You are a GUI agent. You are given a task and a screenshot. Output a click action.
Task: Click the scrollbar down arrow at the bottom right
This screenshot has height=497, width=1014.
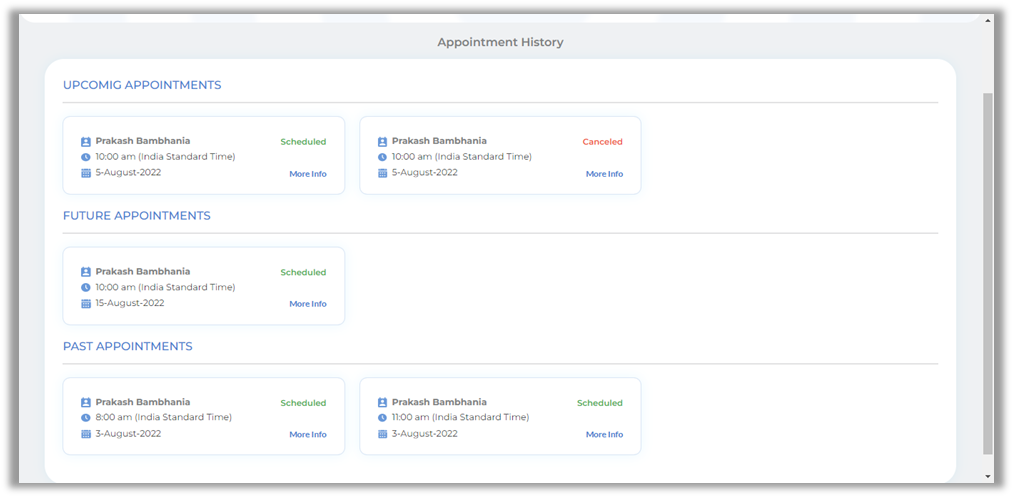point(988,476)
